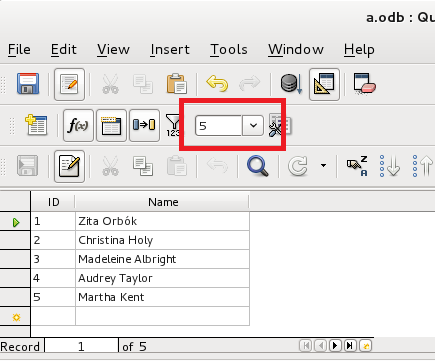Click the Refresh icon

[298, 166]
